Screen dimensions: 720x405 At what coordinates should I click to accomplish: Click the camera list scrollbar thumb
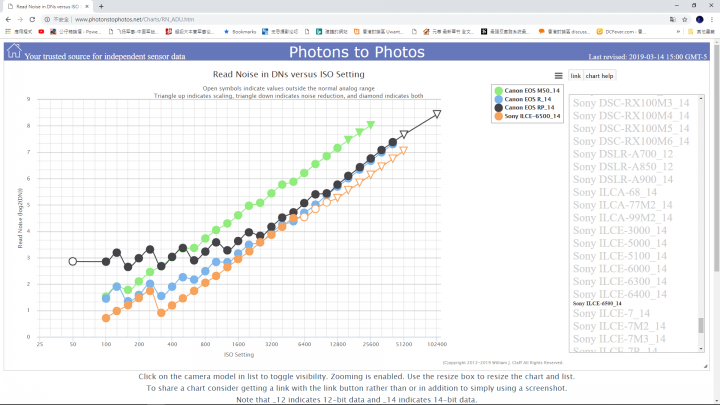701,325
